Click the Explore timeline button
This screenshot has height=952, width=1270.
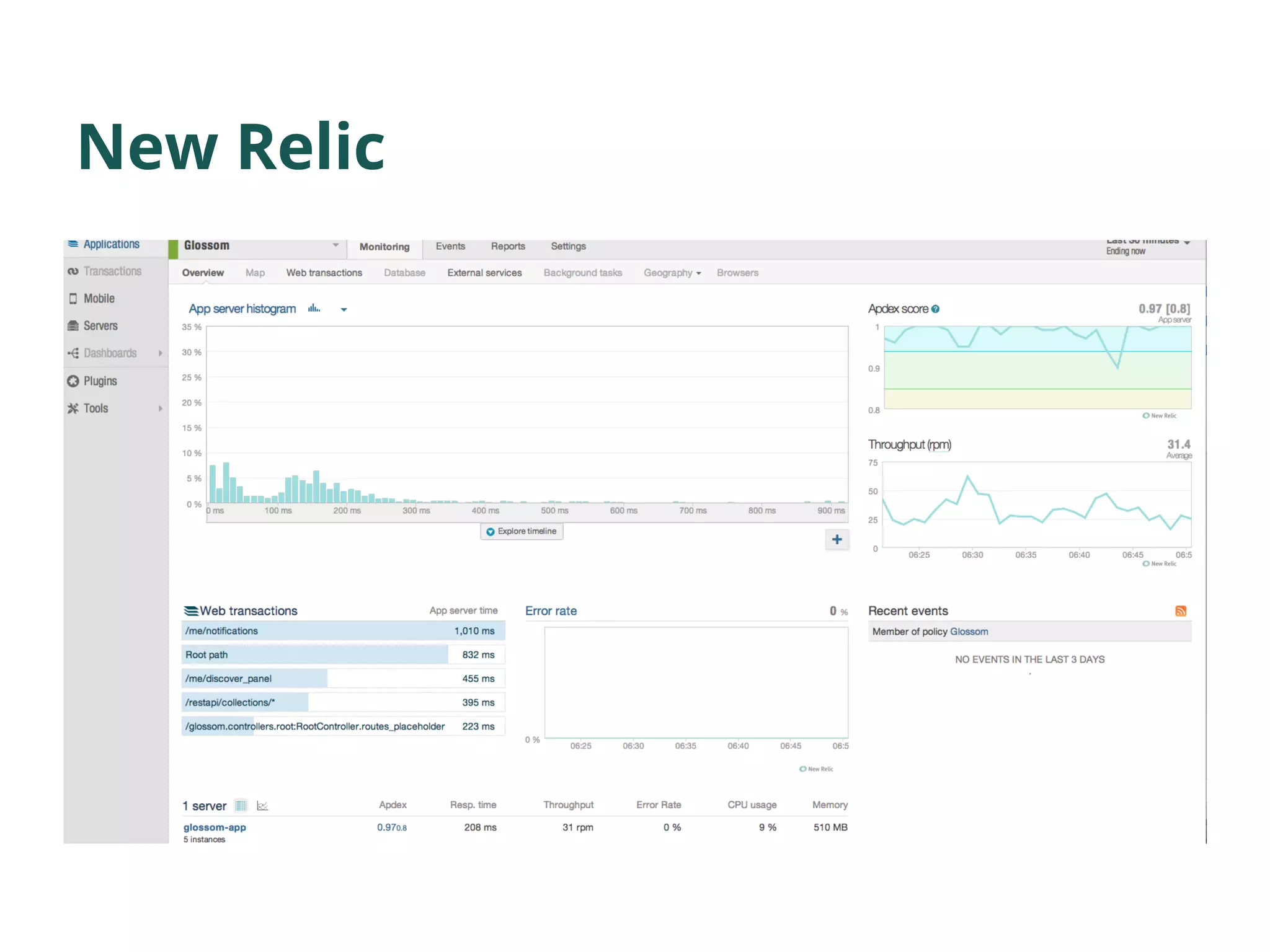(522, 531)
